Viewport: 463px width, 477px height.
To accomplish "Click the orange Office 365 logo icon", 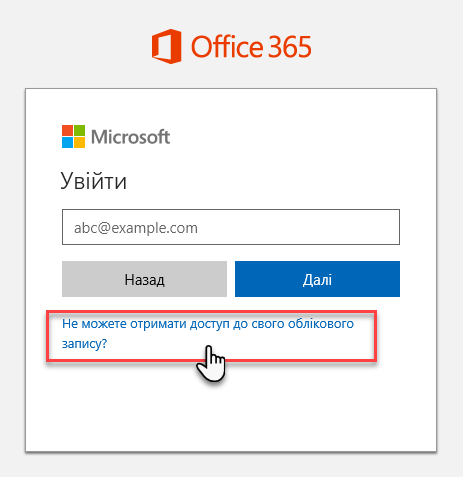I will point(167,46).
